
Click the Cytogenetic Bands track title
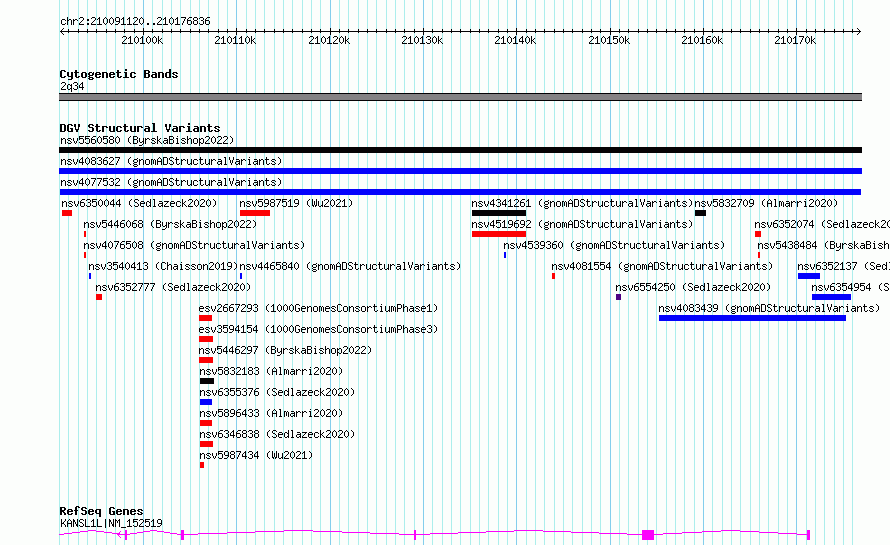119,74
